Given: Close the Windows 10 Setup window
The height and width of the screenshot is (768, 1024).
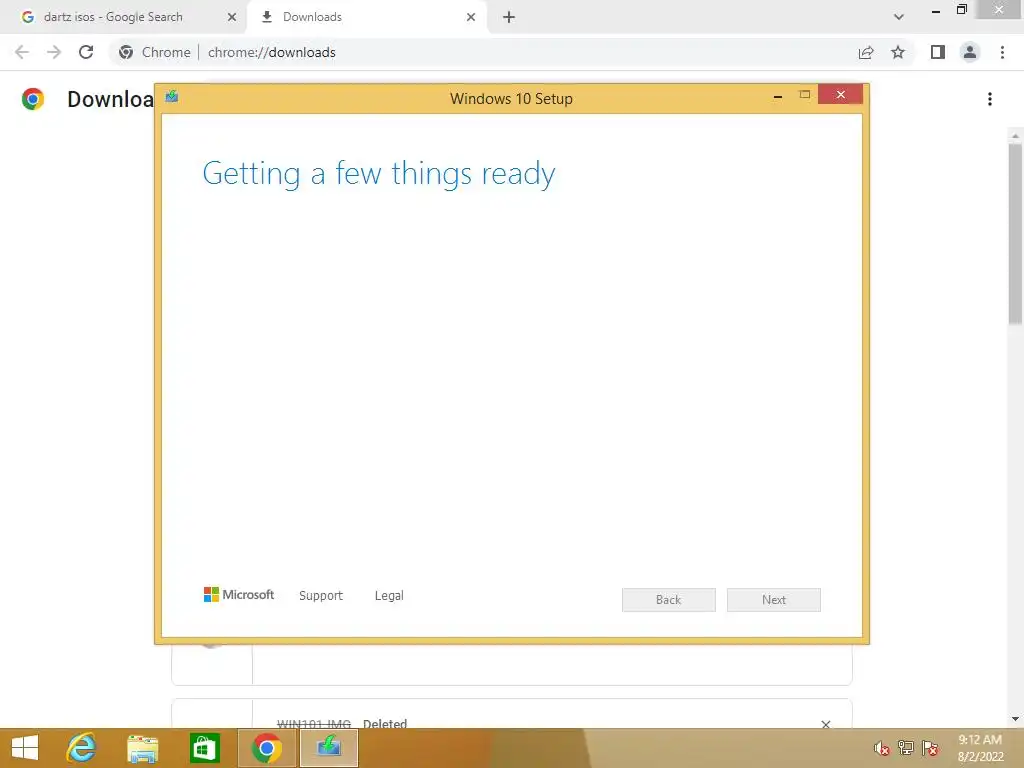Looking at the screenshot, I should [x=840, y=95].
